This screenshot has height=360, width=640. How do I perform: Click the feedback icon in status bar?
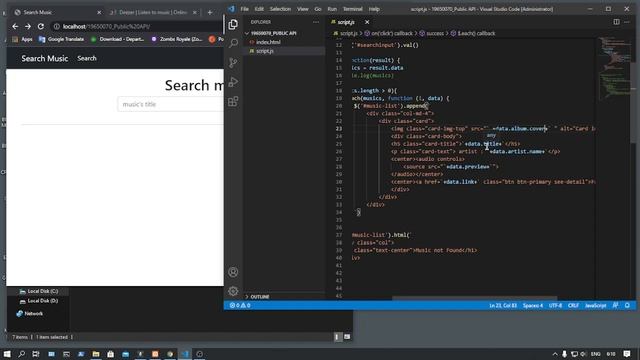615,305
